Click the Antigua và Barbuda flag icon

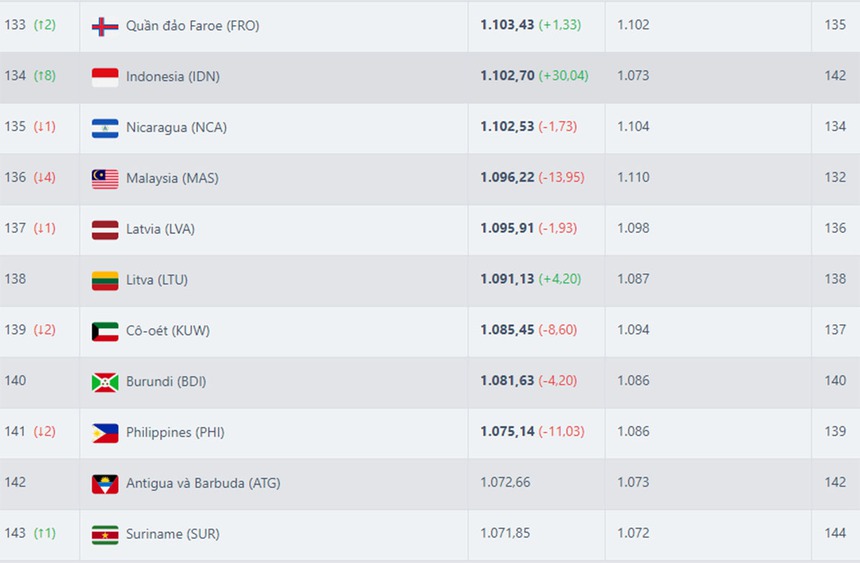click(x=105, y=484)
